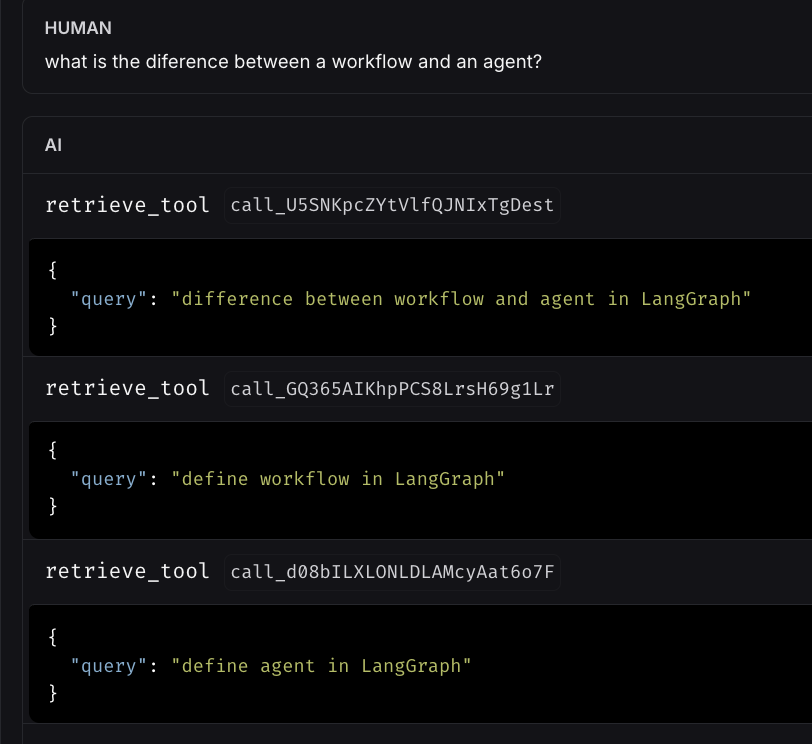Image resolution: width=812 pixels, height=744 pixels.
Task: Click the "define agent in LangGraph" query value
Action: pyautogui.click(x=320, y=666)
